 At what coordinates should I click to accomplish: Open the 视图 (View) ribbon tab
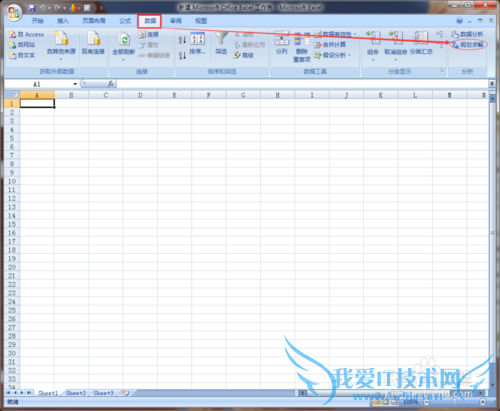tap(201, 21)
